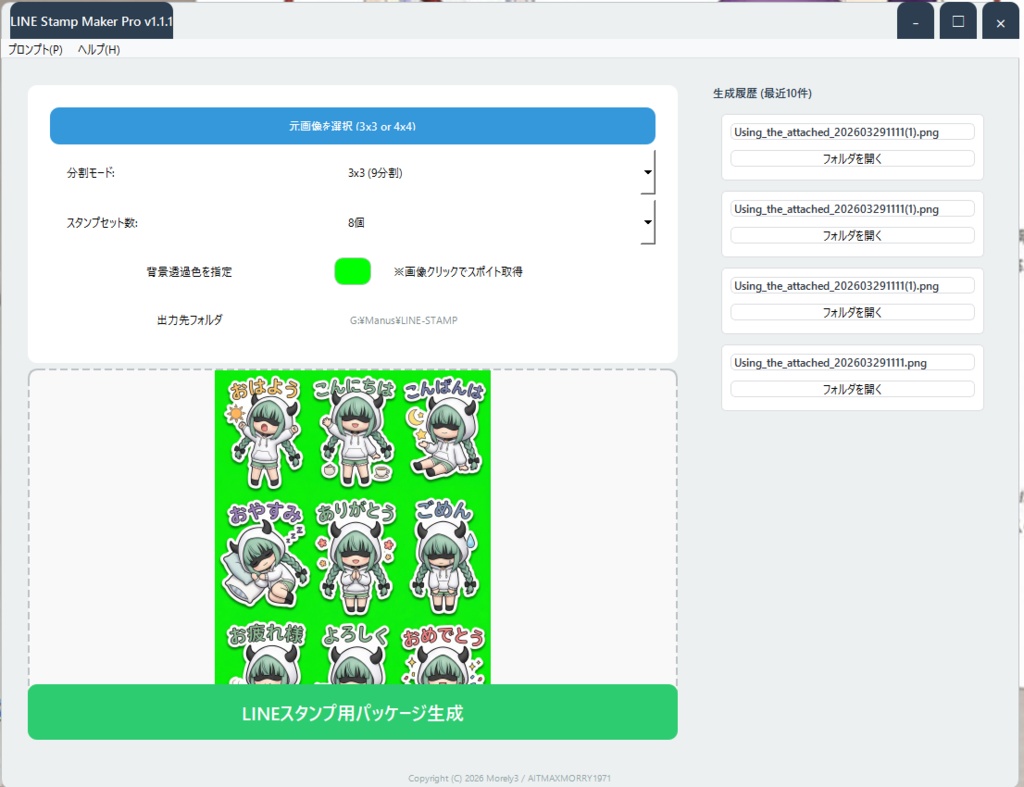Select the green 背景透過色 color swatch
This screenshot has height=787, width=1024.
coord(352,271)
